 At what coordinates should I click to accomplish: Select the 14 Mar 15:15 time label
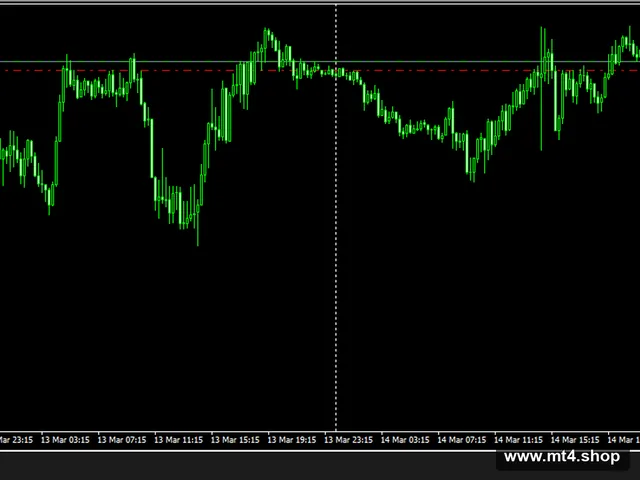tap(576, 440)
